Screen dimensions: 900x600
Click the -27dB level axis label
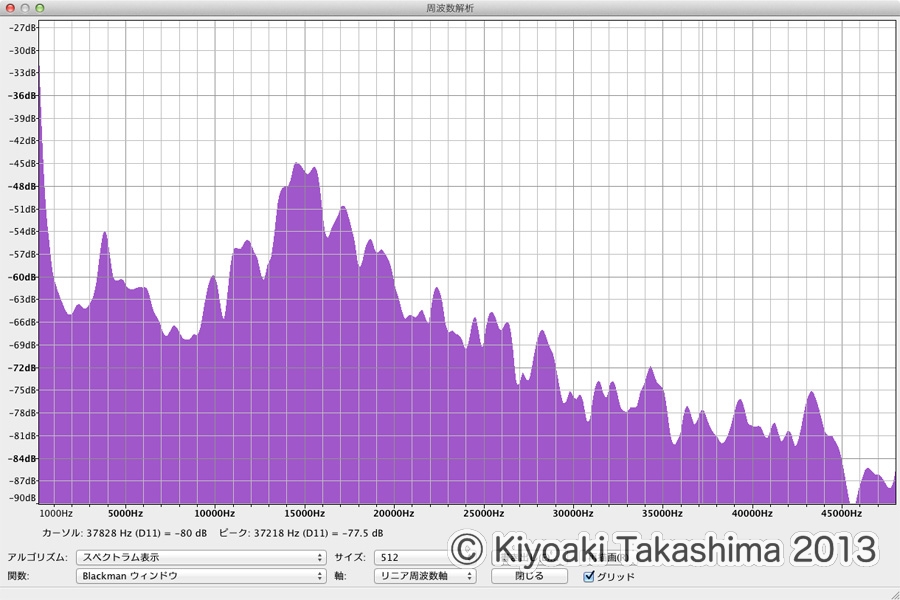23,28
